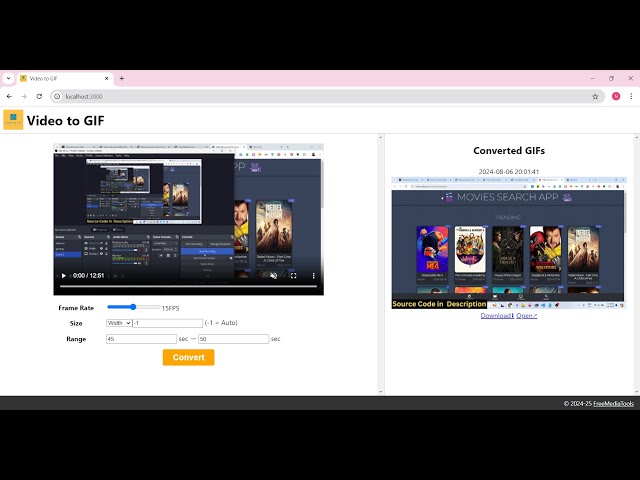Switch to the Video to GIF tab
Screen dimensions: 640x480
pos(60,78)
